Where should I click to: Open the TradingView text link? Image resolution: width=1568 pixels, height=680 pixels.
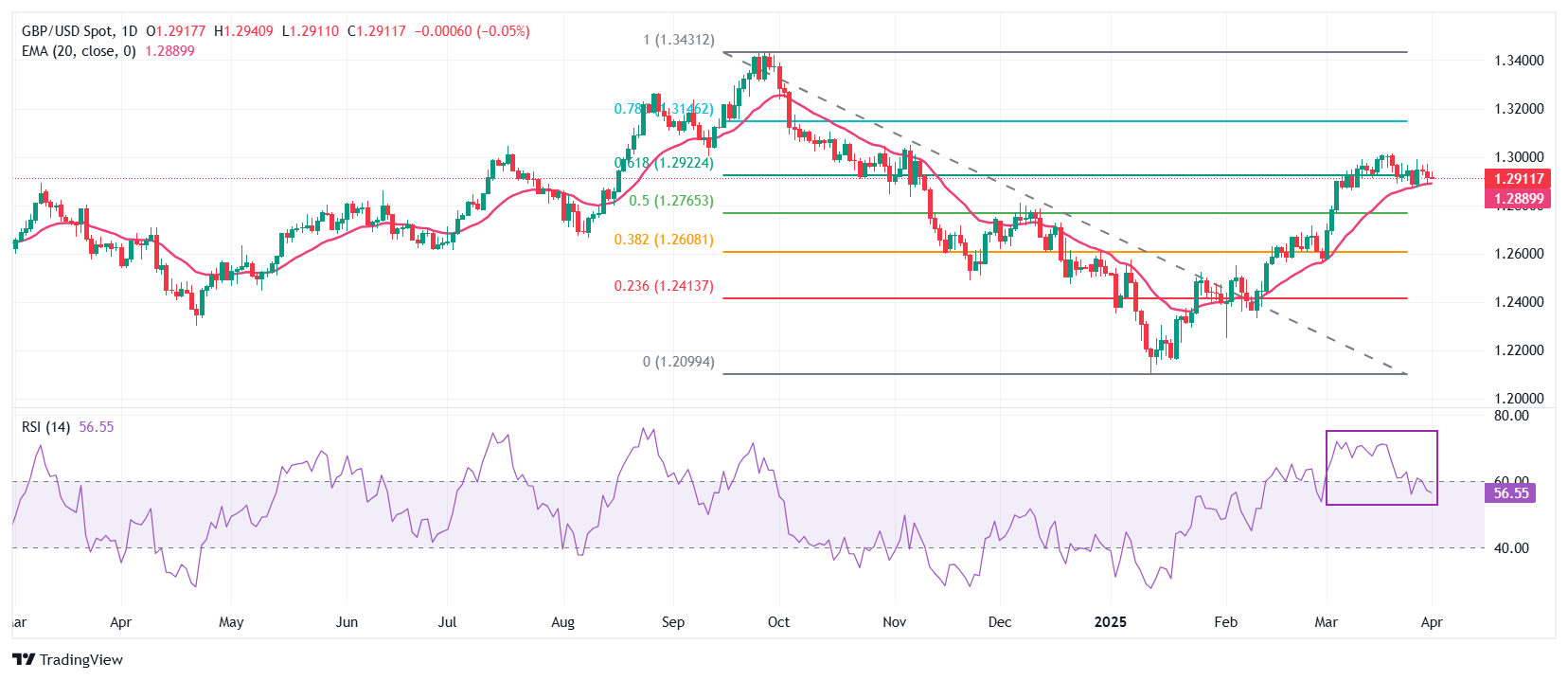(81, 659)
